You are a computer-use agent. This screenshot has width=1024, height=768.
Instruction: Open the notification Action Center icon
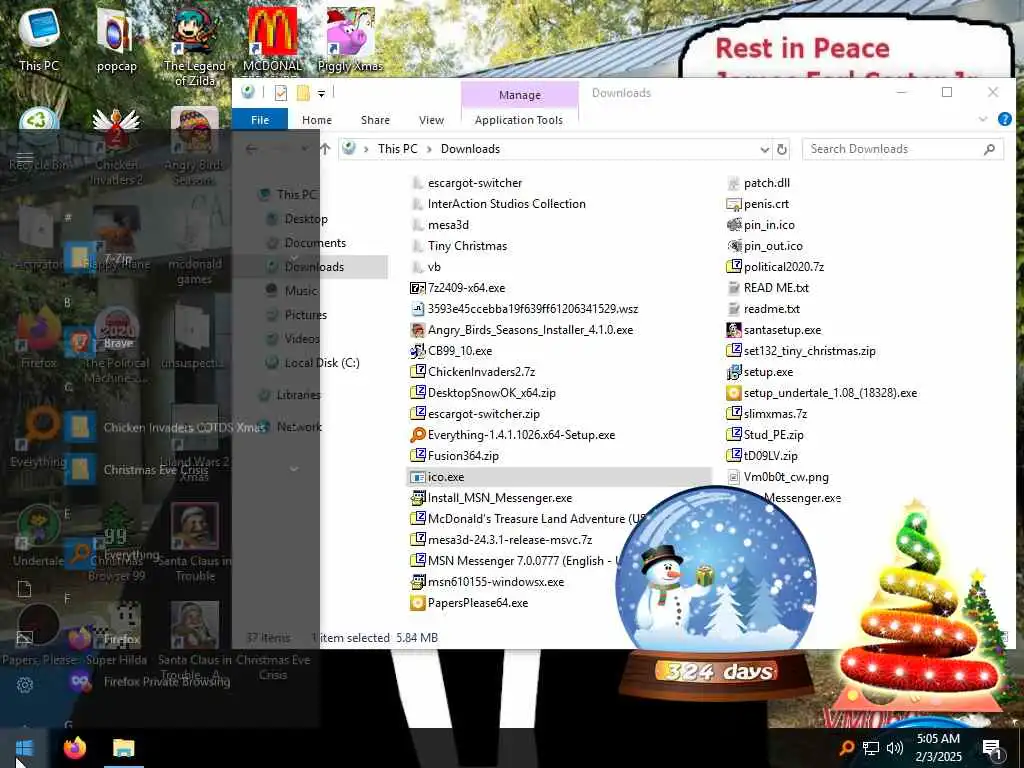(993, 748)
